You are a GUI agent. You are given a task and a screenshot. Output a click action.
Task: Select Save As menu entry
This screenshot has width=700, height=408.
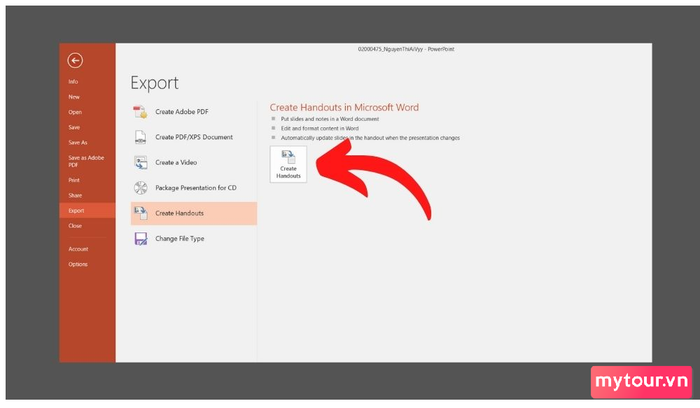pos(78,142)
